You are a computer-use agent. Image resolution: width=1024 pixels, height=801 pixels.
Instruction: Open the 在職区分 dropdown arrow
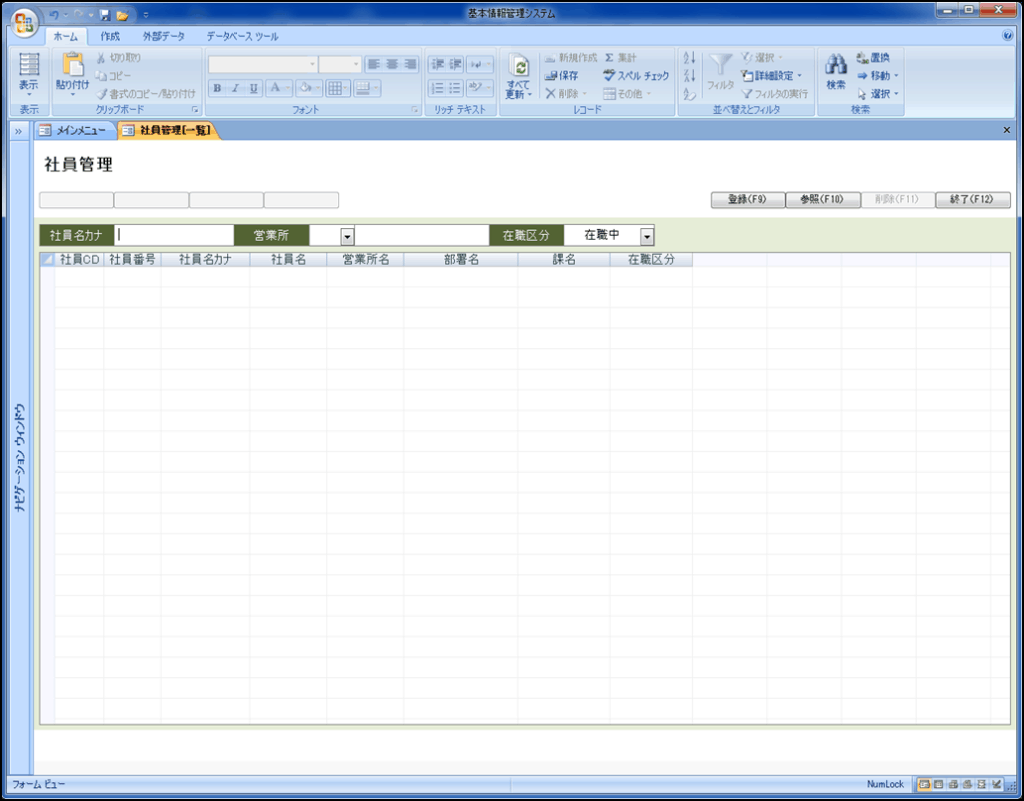coord(646,236)
